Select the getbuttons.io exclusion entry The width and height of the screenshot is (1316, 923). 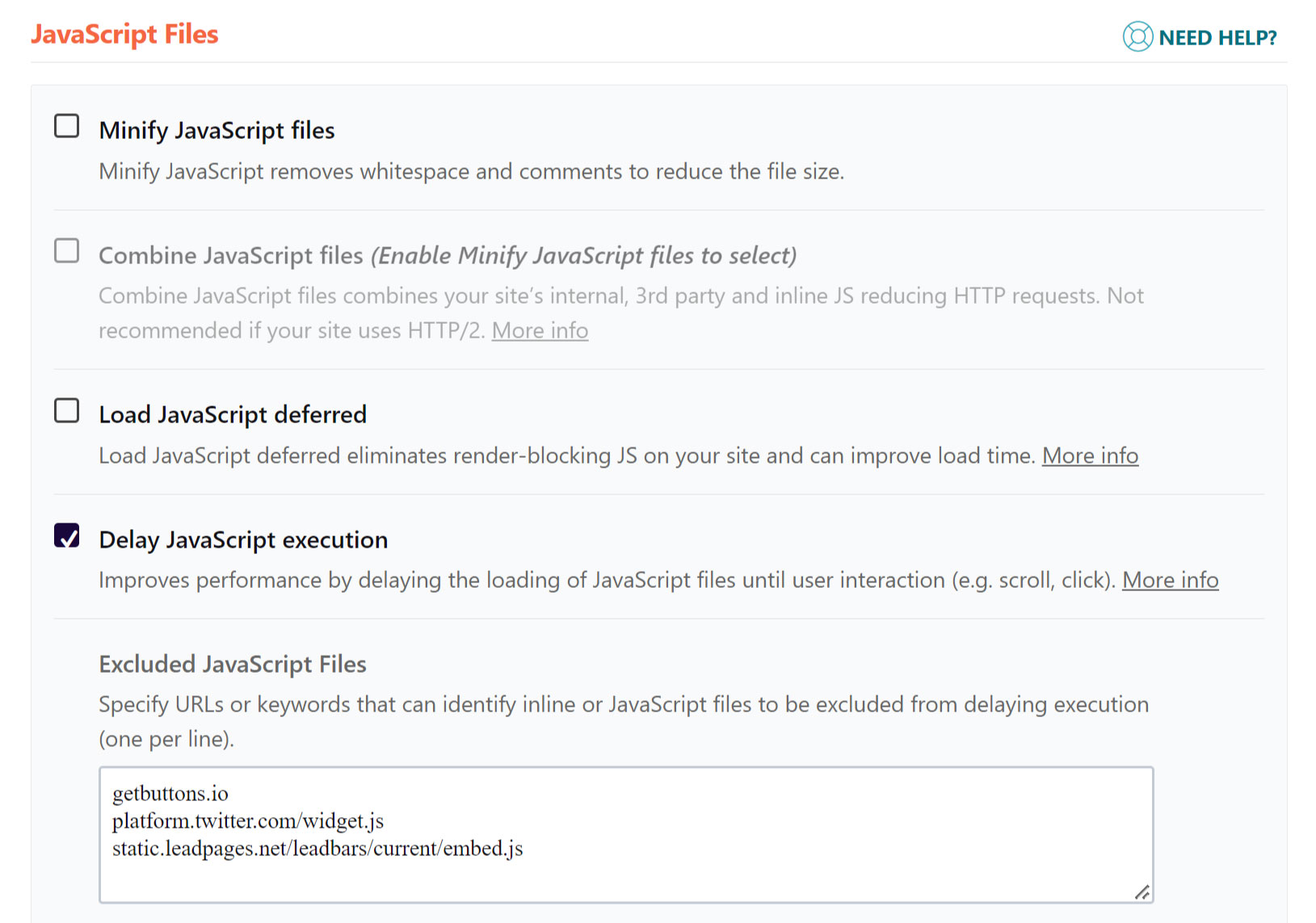click(x=170, y=793)
